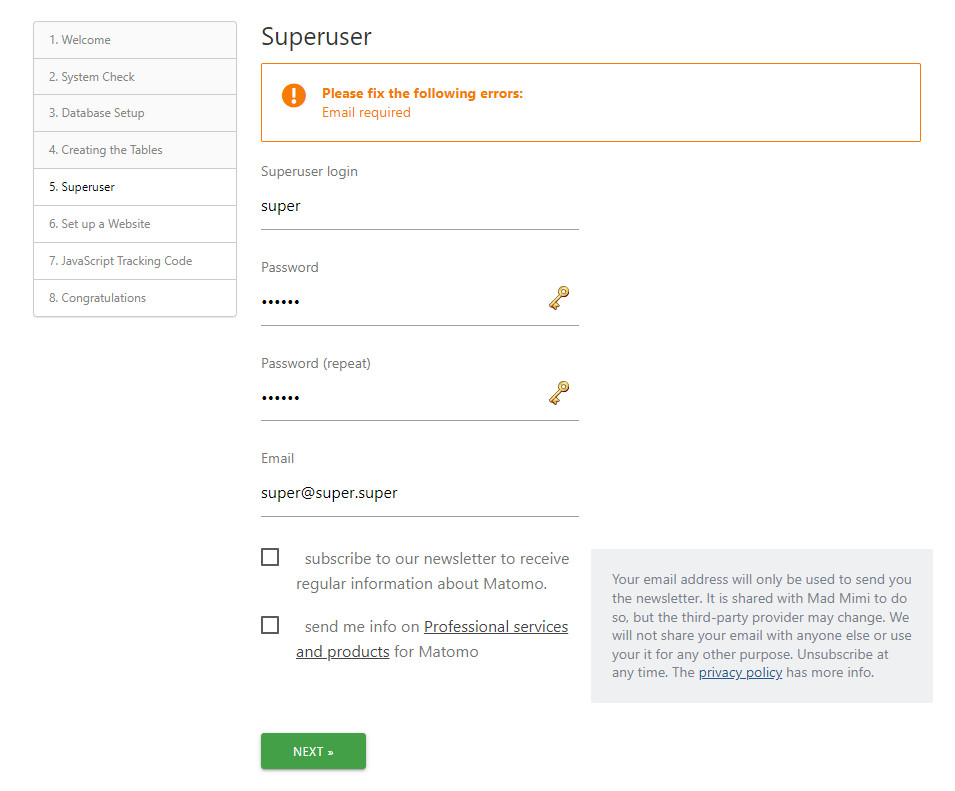Enable the newsletter subscription checkbox
Viewport: 955px width, 791px height.
click(x=270, y=557)
